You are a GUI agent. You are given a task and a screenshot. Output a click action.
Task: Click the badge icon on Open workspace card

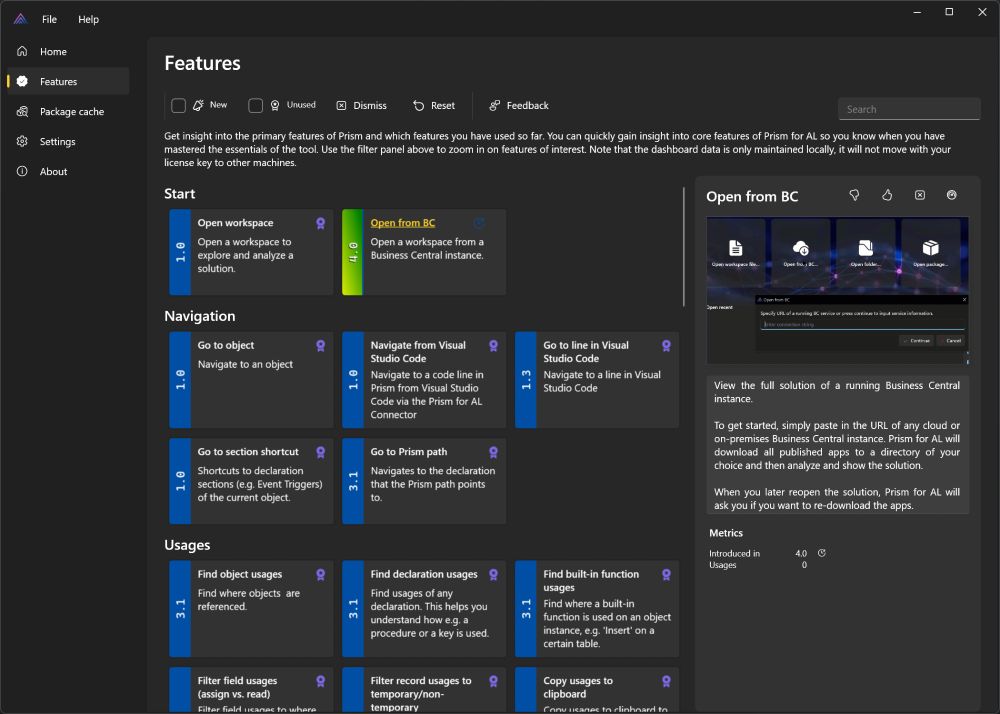pos(321,223)
